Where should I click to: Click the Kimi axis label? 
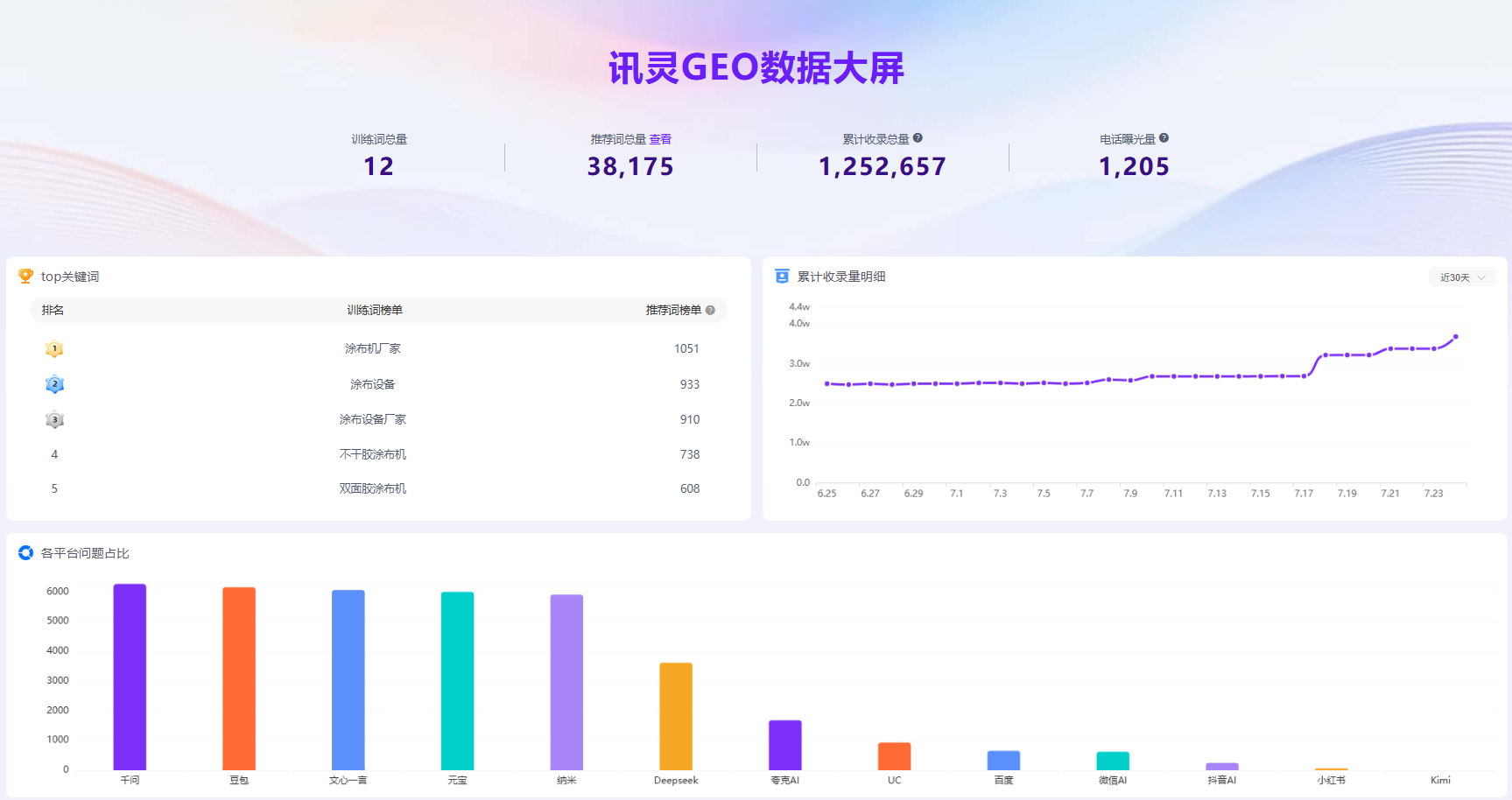1440,780
